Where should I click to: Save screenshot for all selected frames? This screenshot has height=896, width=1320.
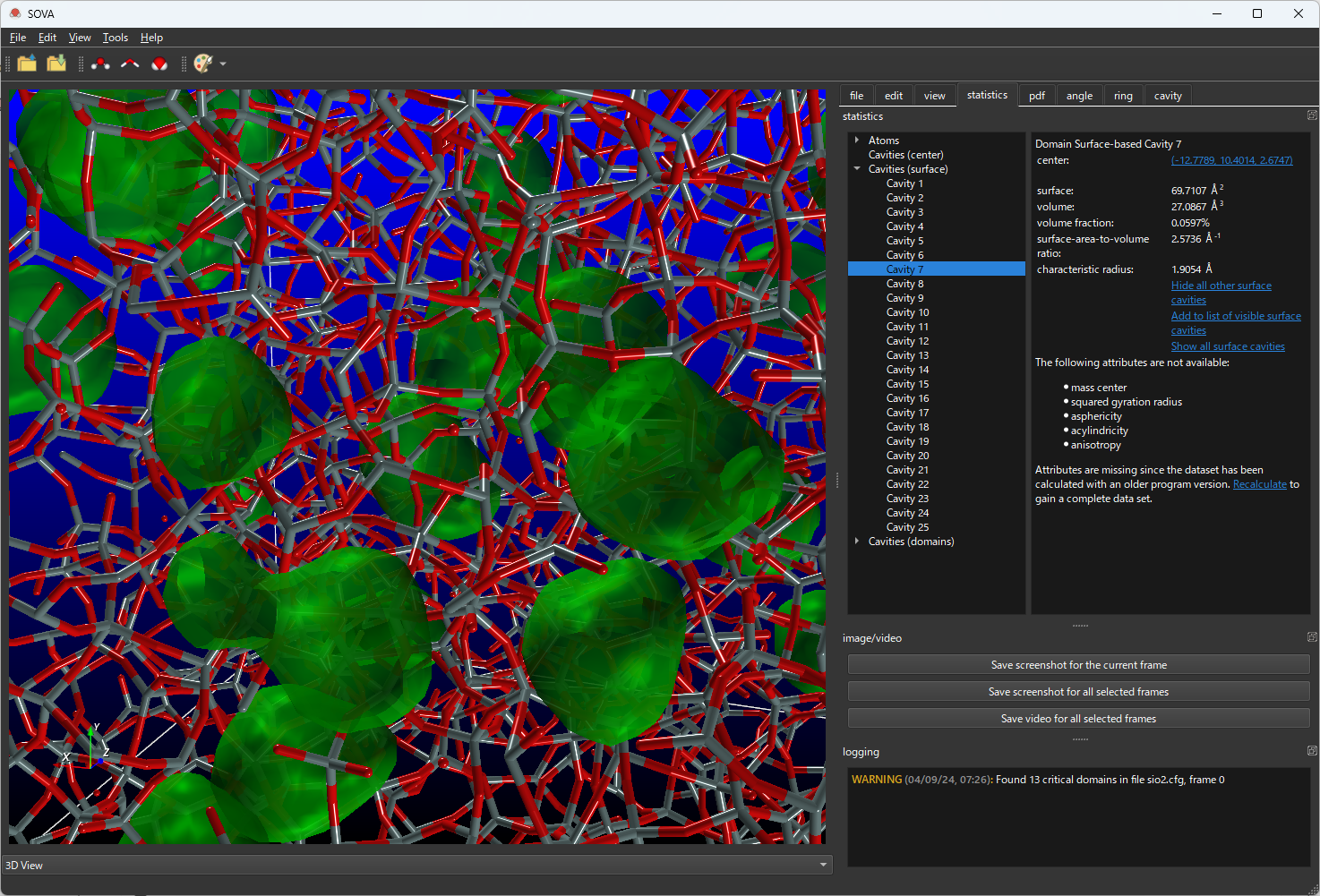click(1078, 692)
